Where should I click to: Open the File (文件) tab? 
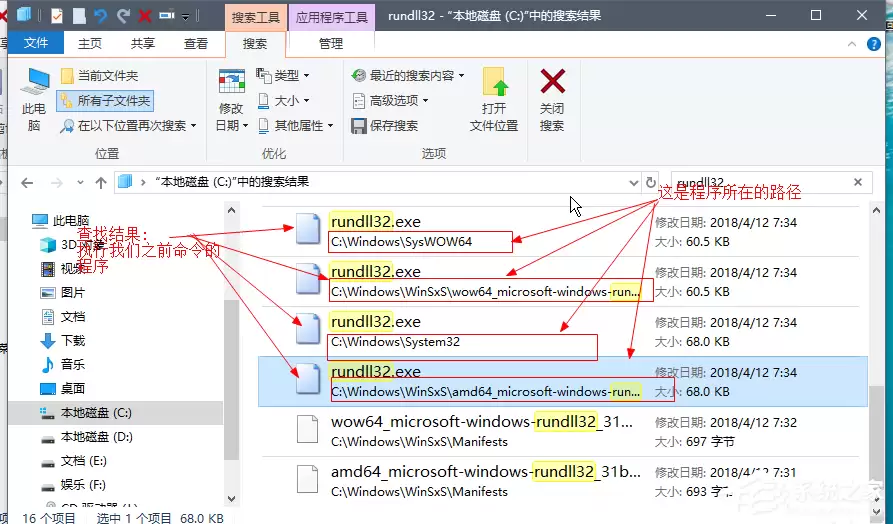pyautogui.click(x=36, y=43)
